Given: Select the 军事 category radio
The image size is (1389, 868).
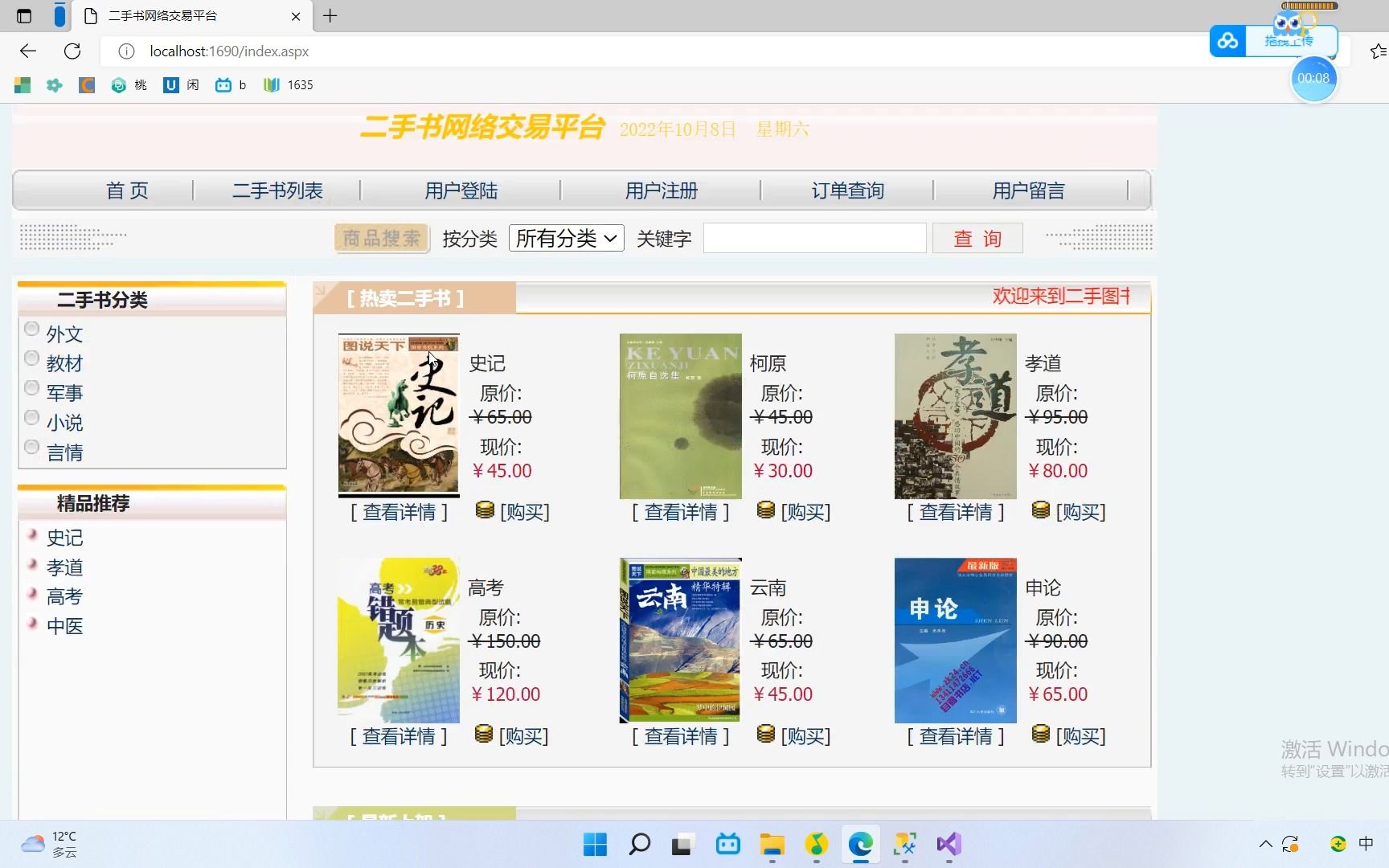Looking at the screenshot, I should pos(31,387).
